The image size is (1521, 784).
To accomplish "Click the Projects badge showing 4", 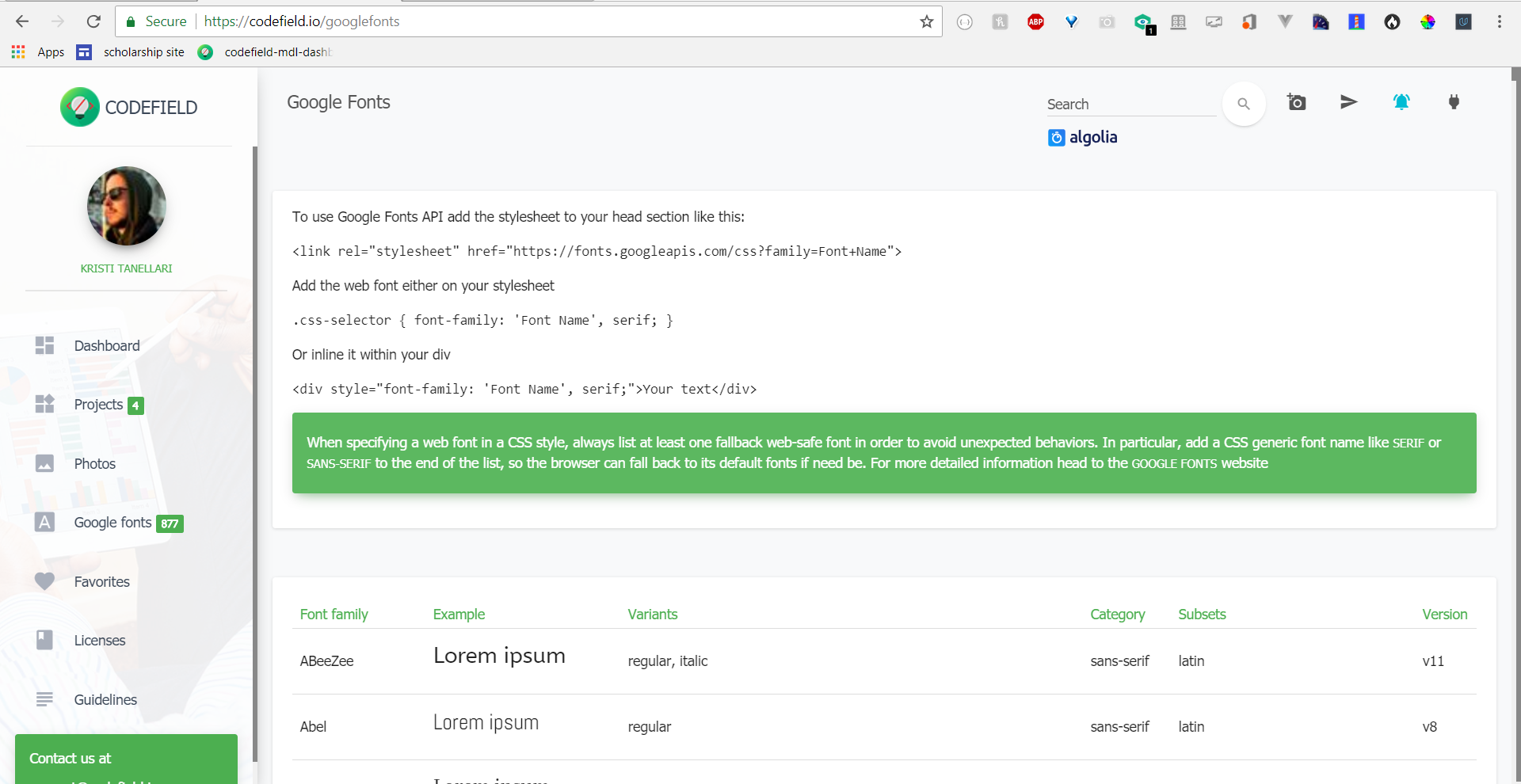I will tap(135, 405).
